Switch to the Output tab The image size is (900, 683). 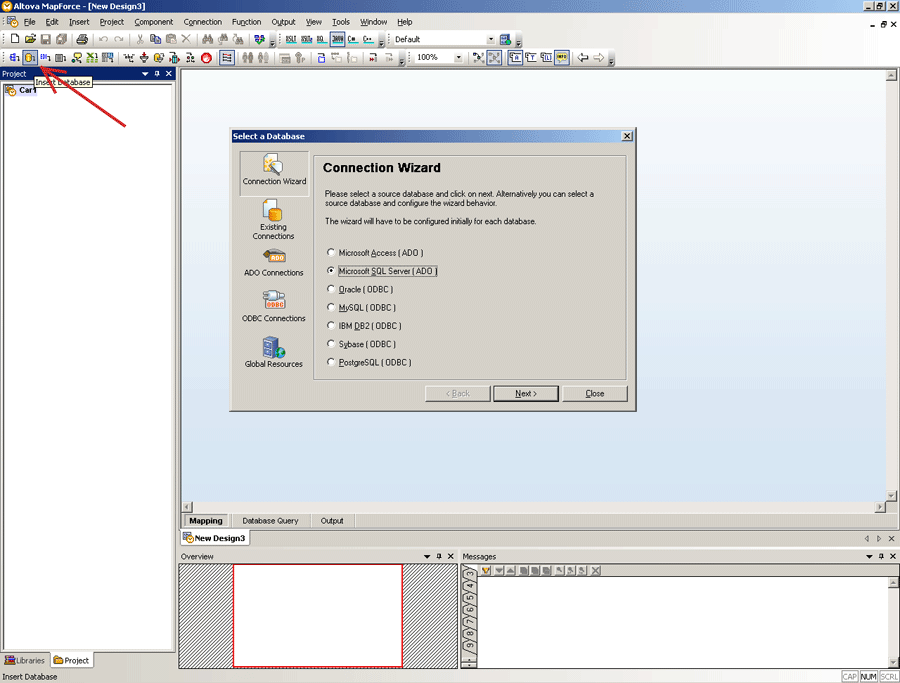332,521
